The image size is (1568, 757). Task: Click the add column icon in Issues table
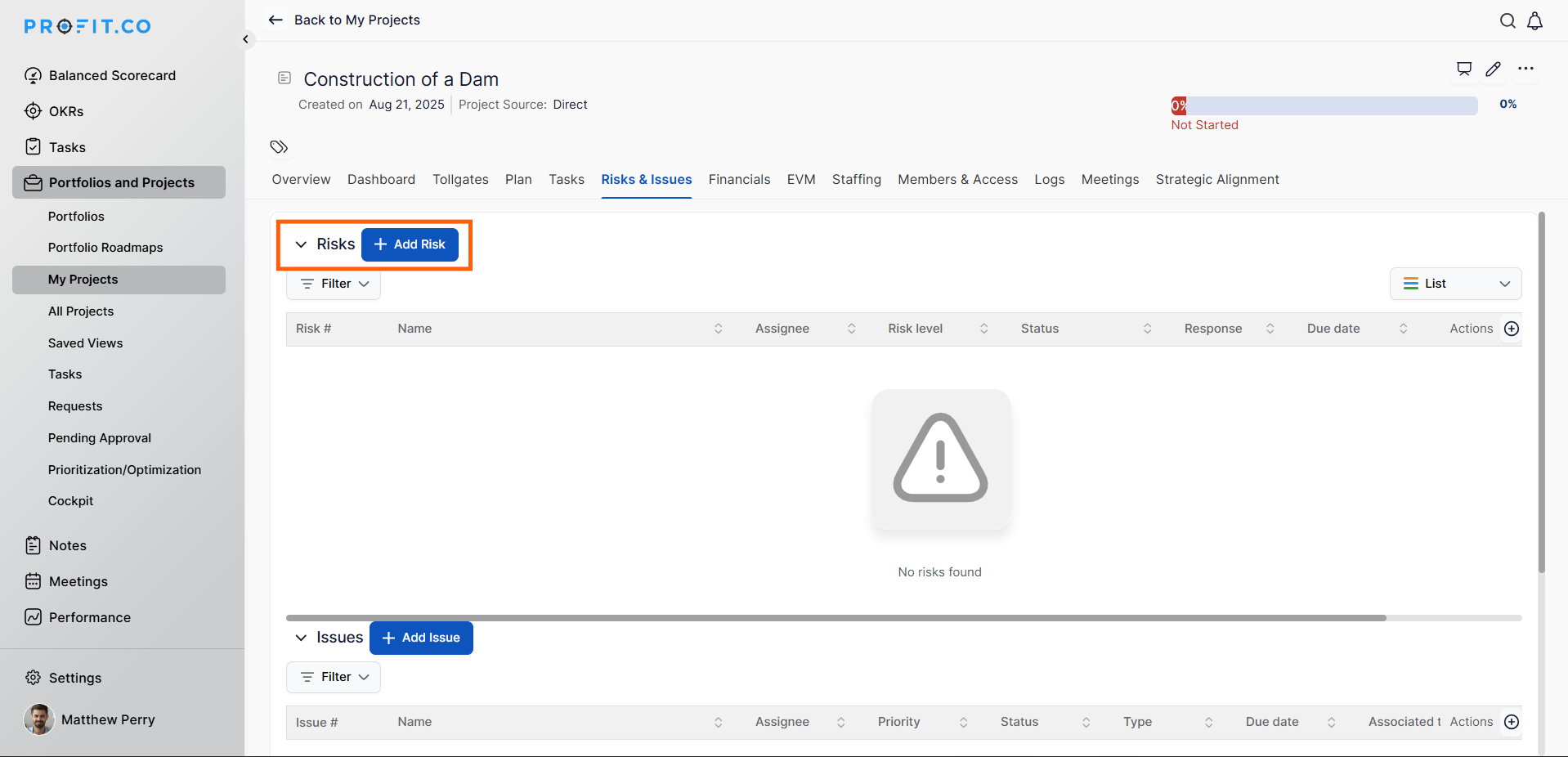pos(1512,722)
